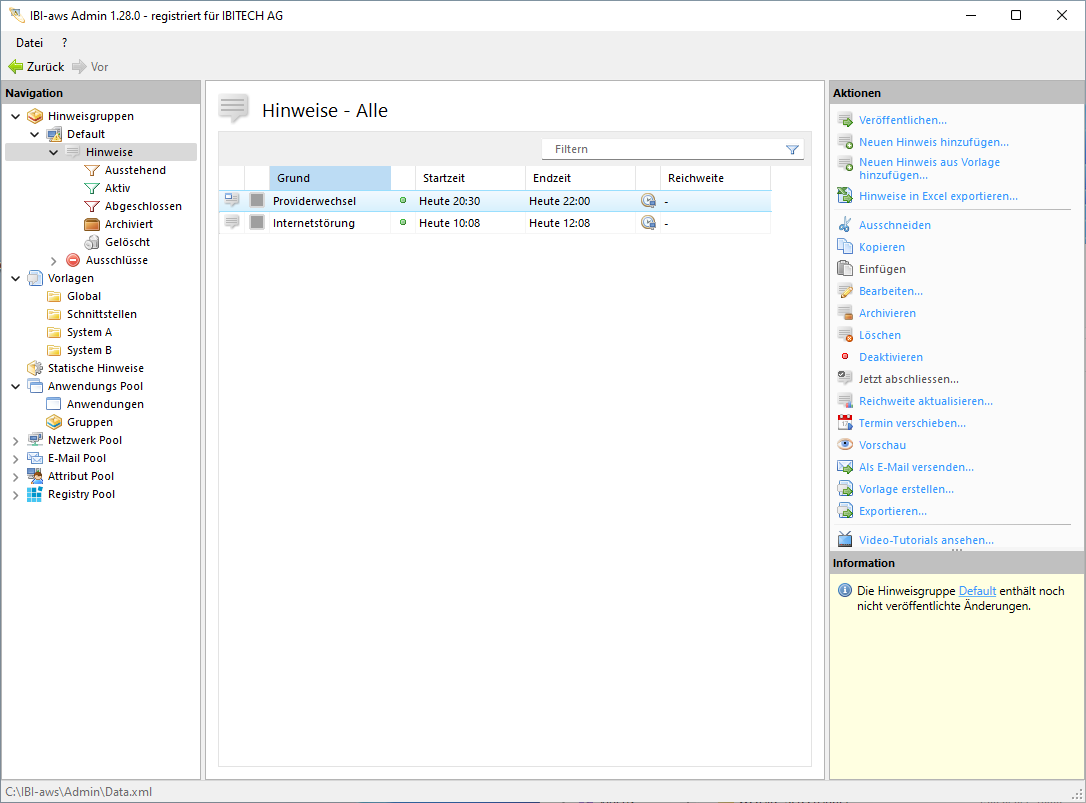Click the Ausschneiden scissors icon

[845, 225]
